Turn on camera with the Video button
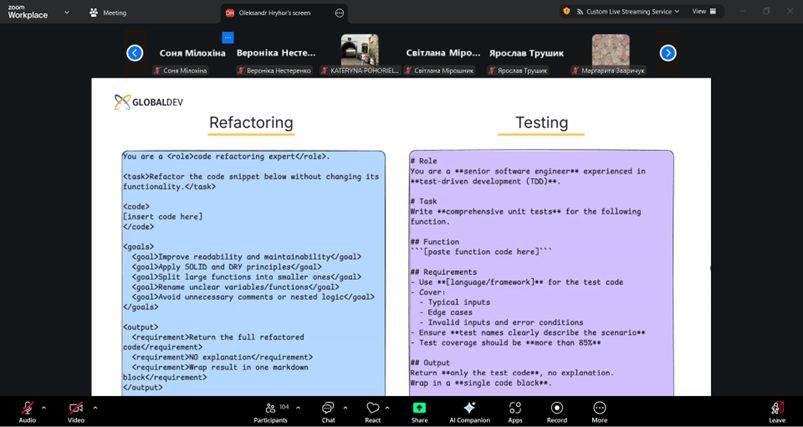This screenshot has width=803, height=427. (x=76, y=409)
